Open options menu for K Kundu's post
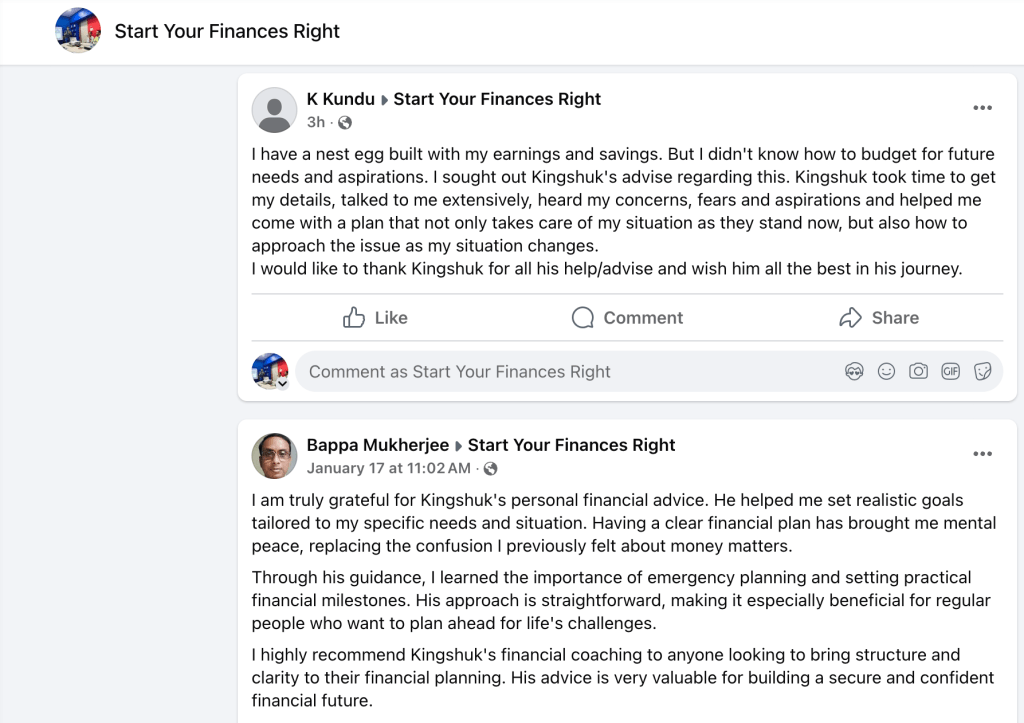This screenshot has width=1024, height=723. 982,108
